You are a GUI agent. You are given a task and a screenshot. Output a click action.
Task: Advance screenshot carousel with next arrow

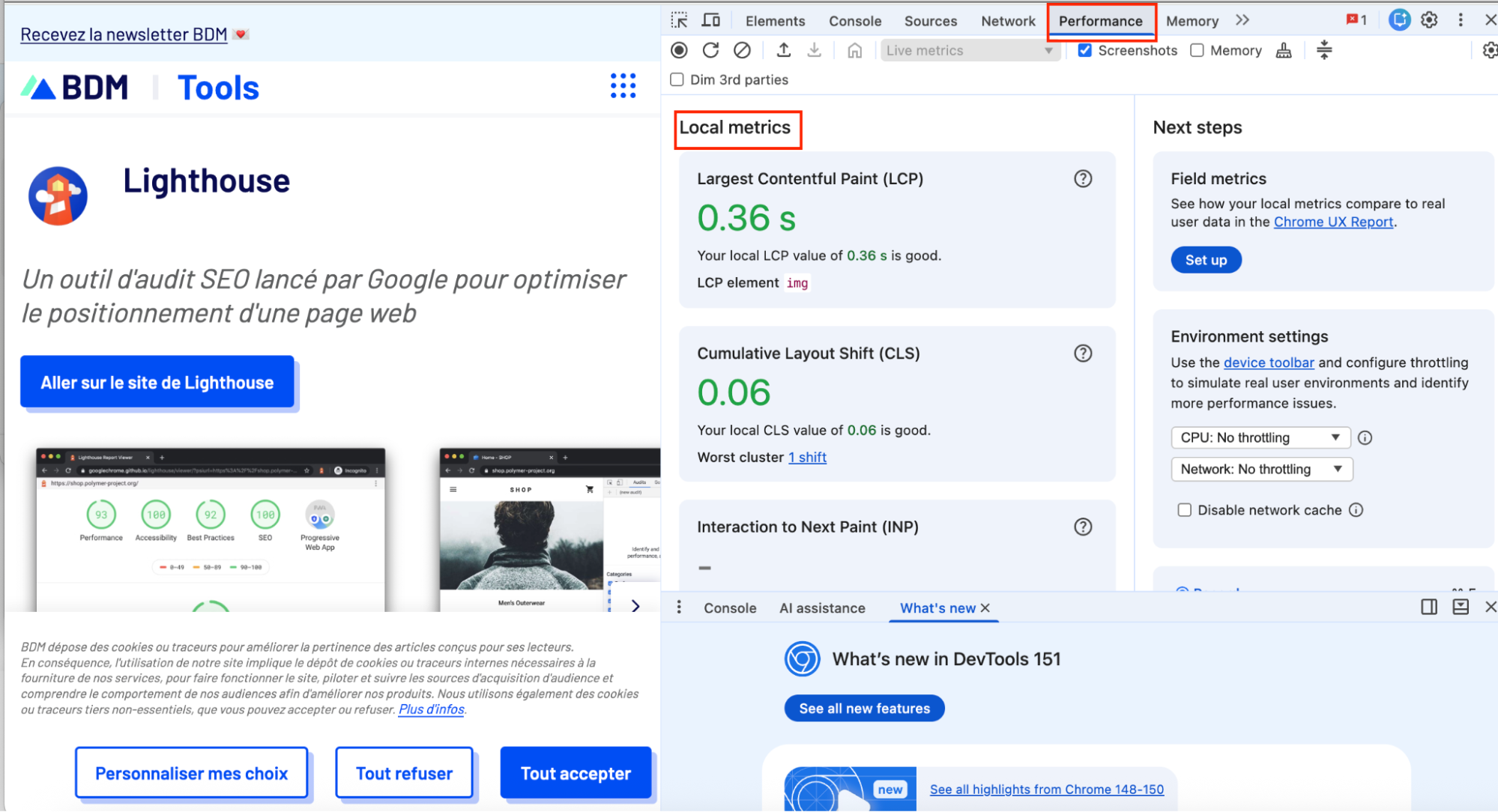[635, 605]
